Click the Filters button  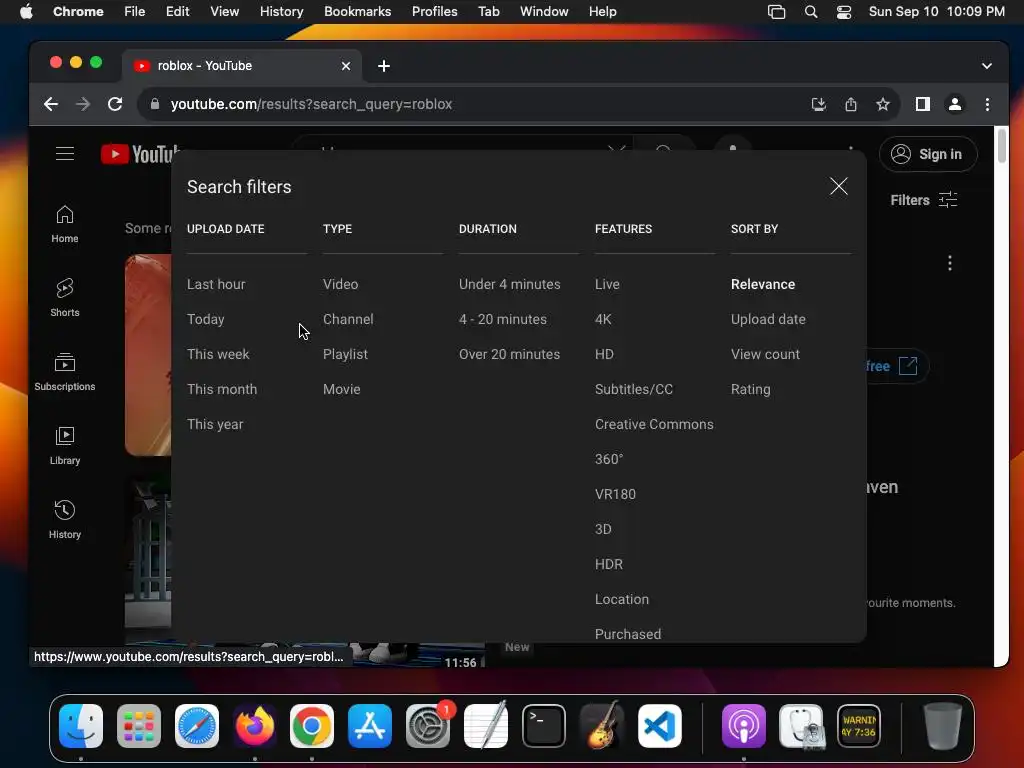tap(923, 200)
